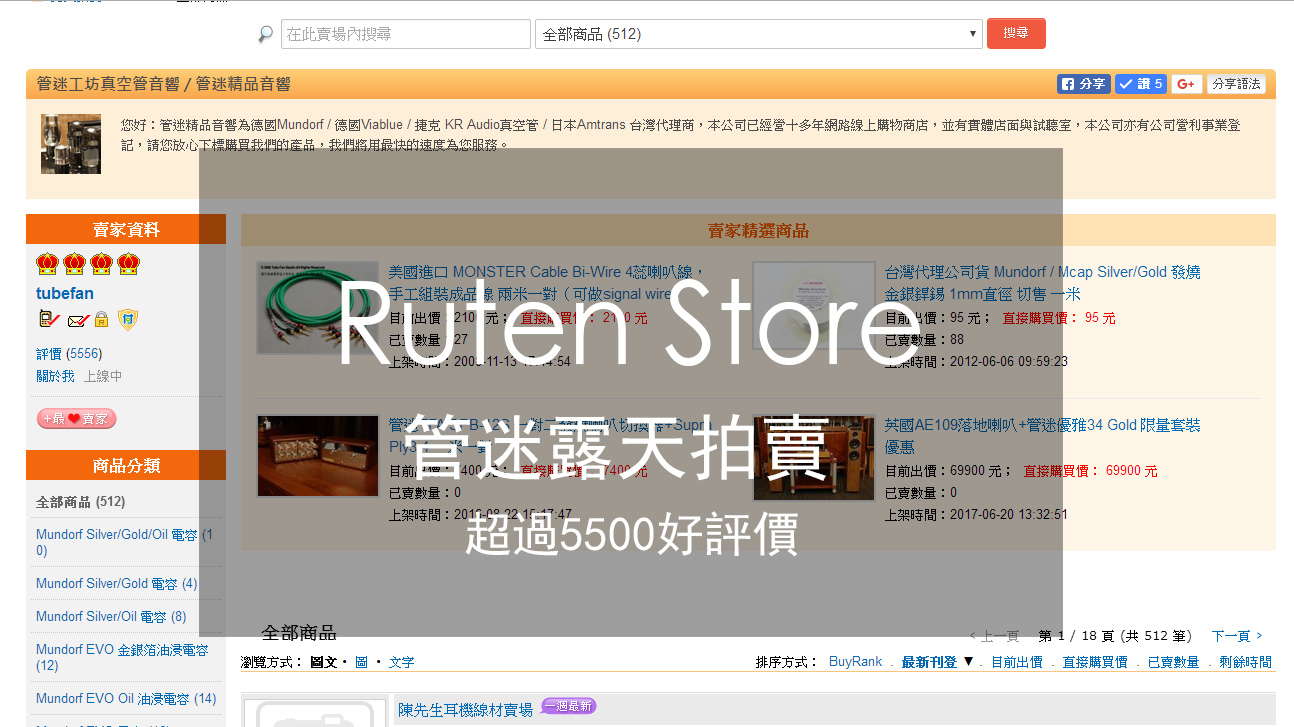The width and height of the screenshot is (1294, 727).
Task: Sort products by BuyRank
Action: coord(856,662)
